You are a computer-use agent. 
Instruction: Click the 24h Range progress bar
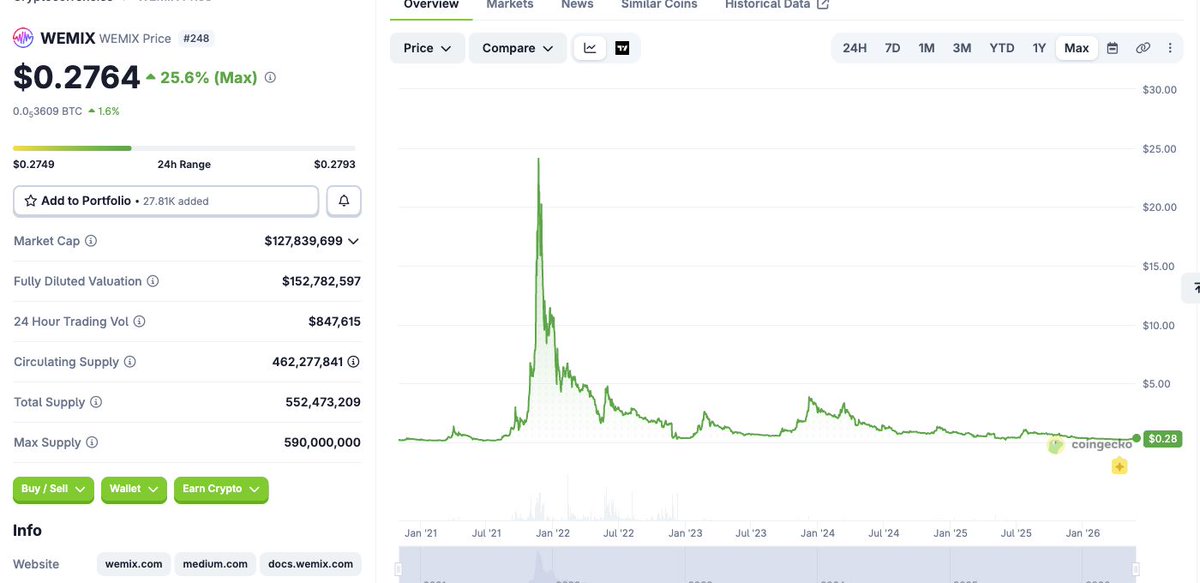click(184, 148)
